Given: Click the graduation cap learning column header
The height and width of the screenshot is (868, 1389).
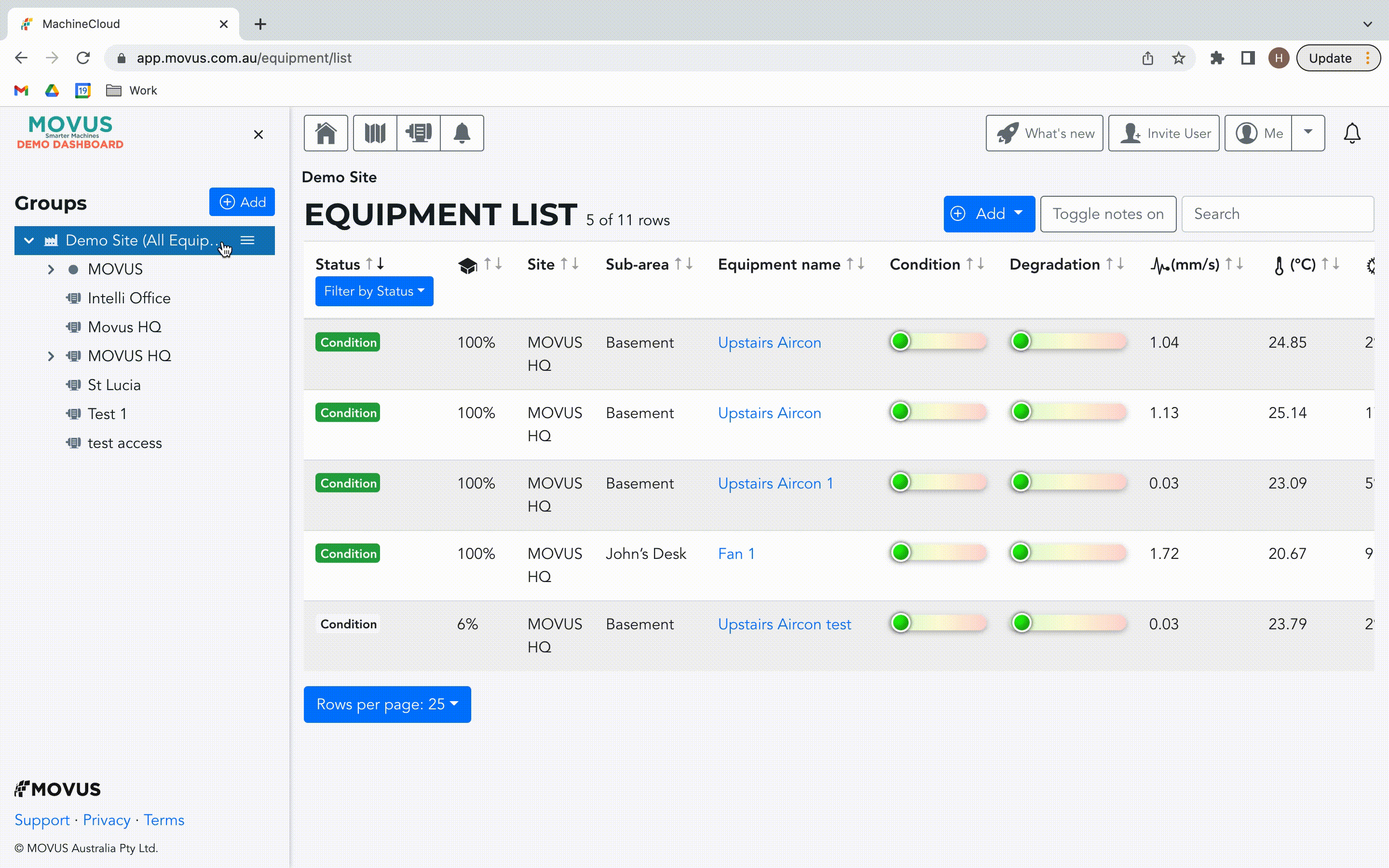Looking at the screenshot, I should pos(468,265).
